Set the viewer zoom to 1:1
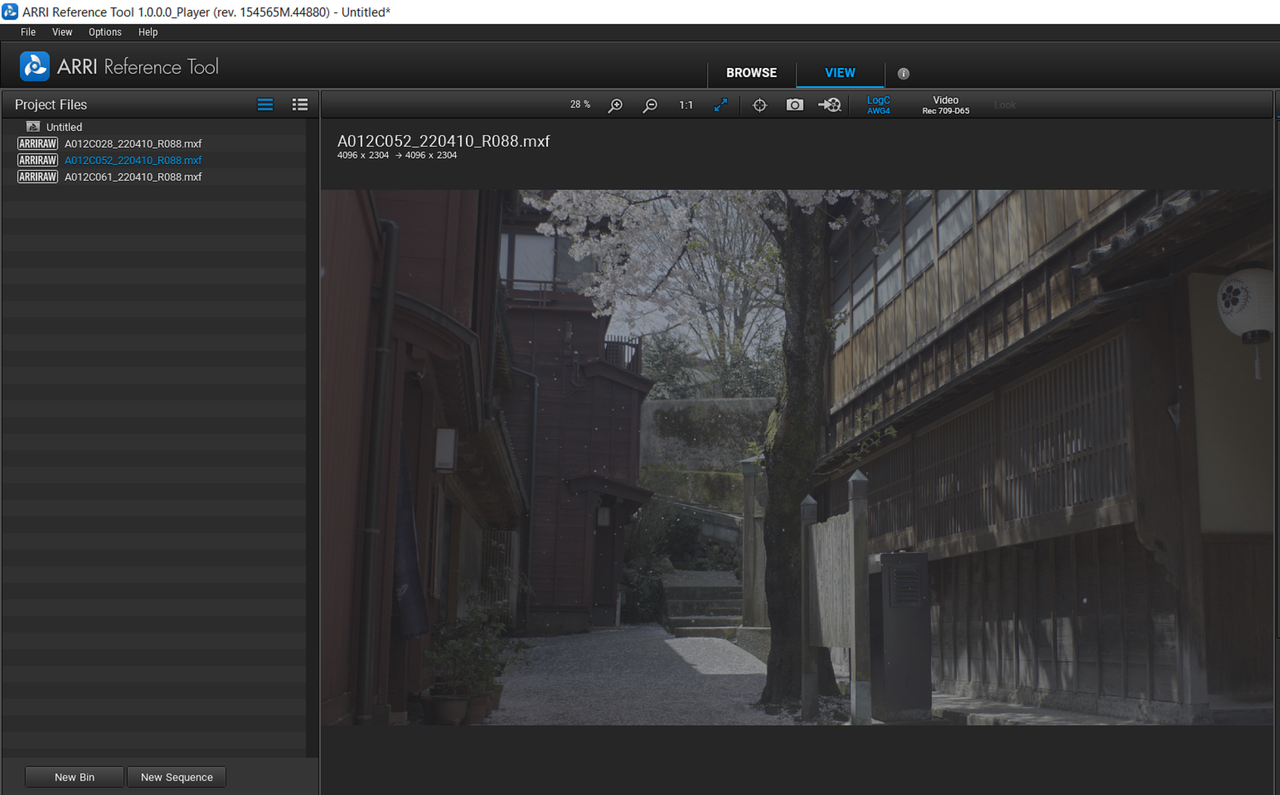The height and width of the screenshot is (795, 1280). tap(686, 105)
